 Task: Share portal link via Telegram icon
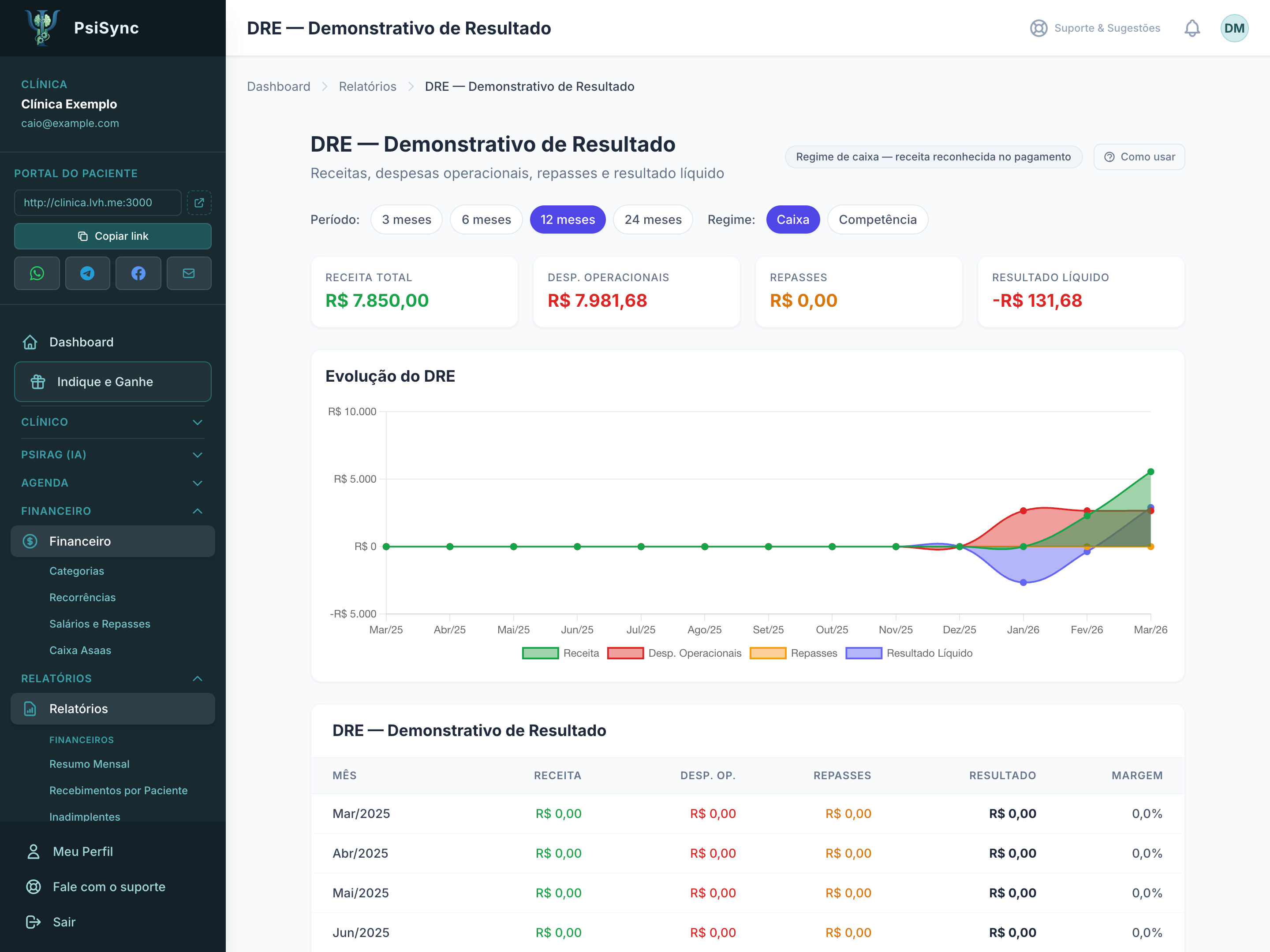tap(87, 273)
